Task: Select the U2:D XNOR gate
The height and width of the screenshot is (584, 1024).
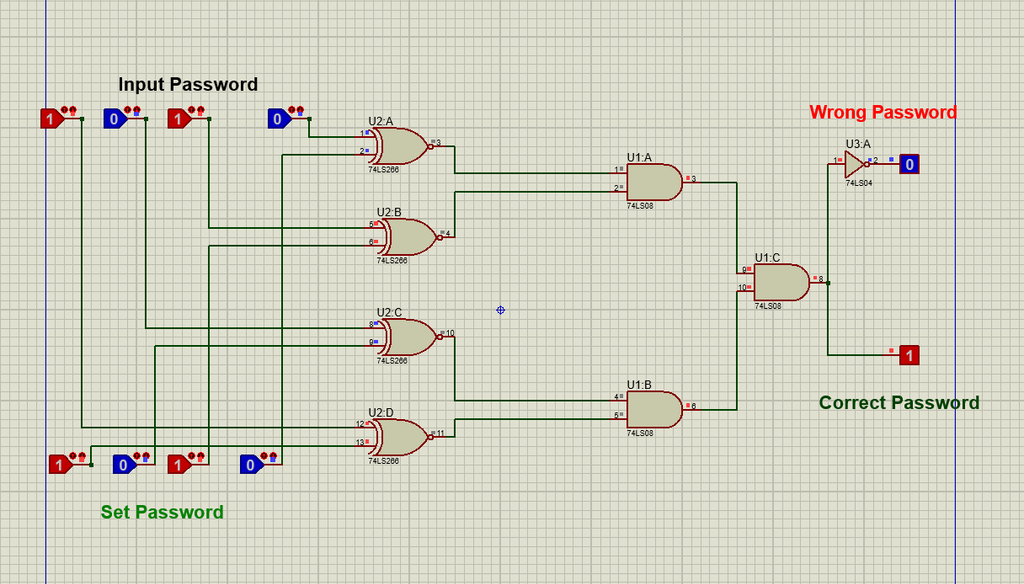Action: [400, 437]
